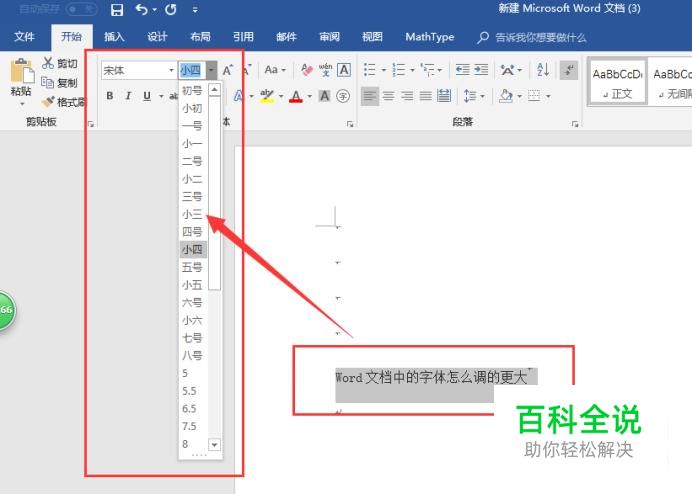Open the underline style dropdown arrow
This screenshot has width=692, height=494.
point(161,96)
